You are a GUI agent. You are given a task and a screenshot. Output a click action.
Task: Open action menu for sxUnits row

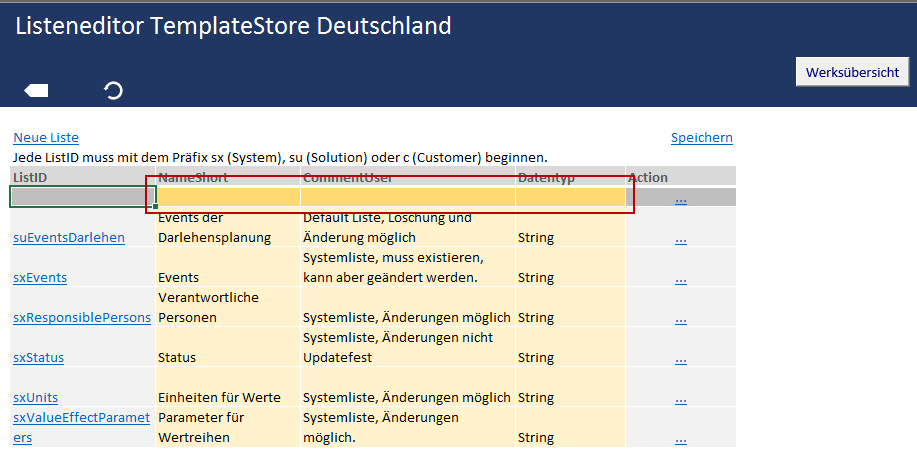click(681, 398)
